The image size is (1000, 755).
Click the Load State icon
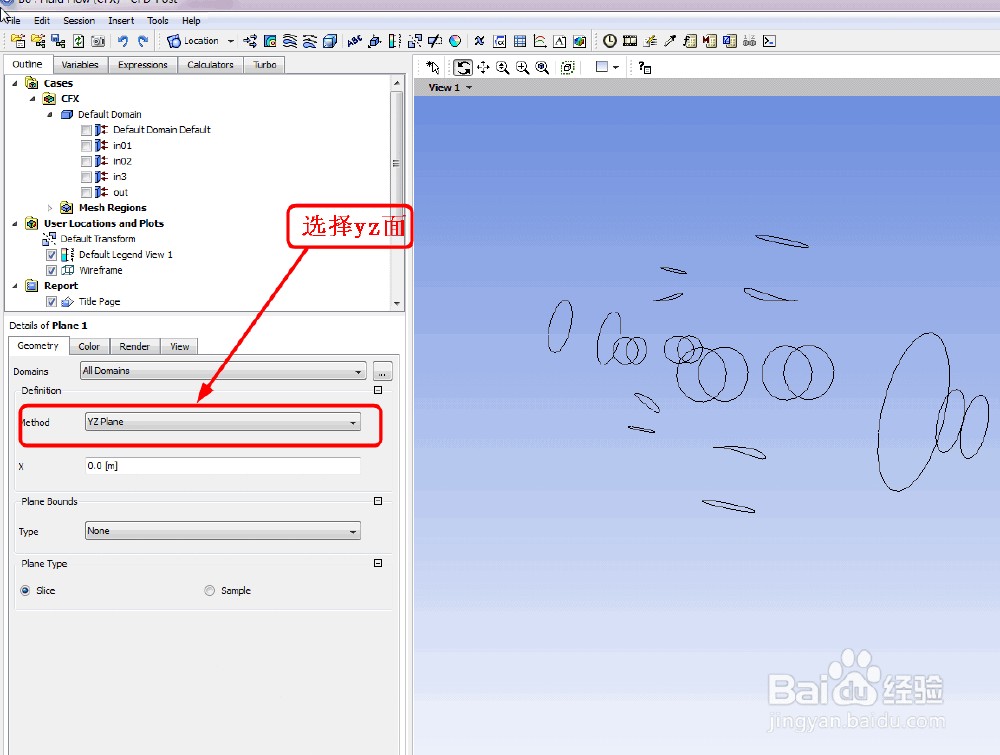pyautogui.click(x=38, y=41)
